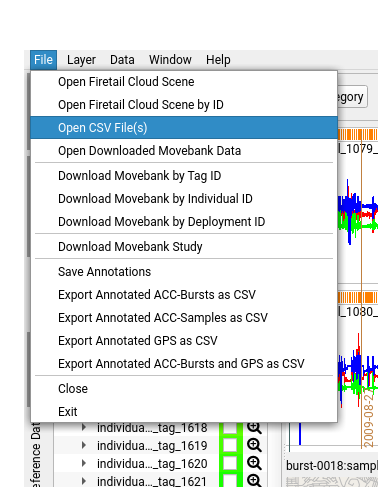Screen dimensions: 378x487
Task: Expand the individua..._tag_1620 tree node
Action: pos(84,463)
